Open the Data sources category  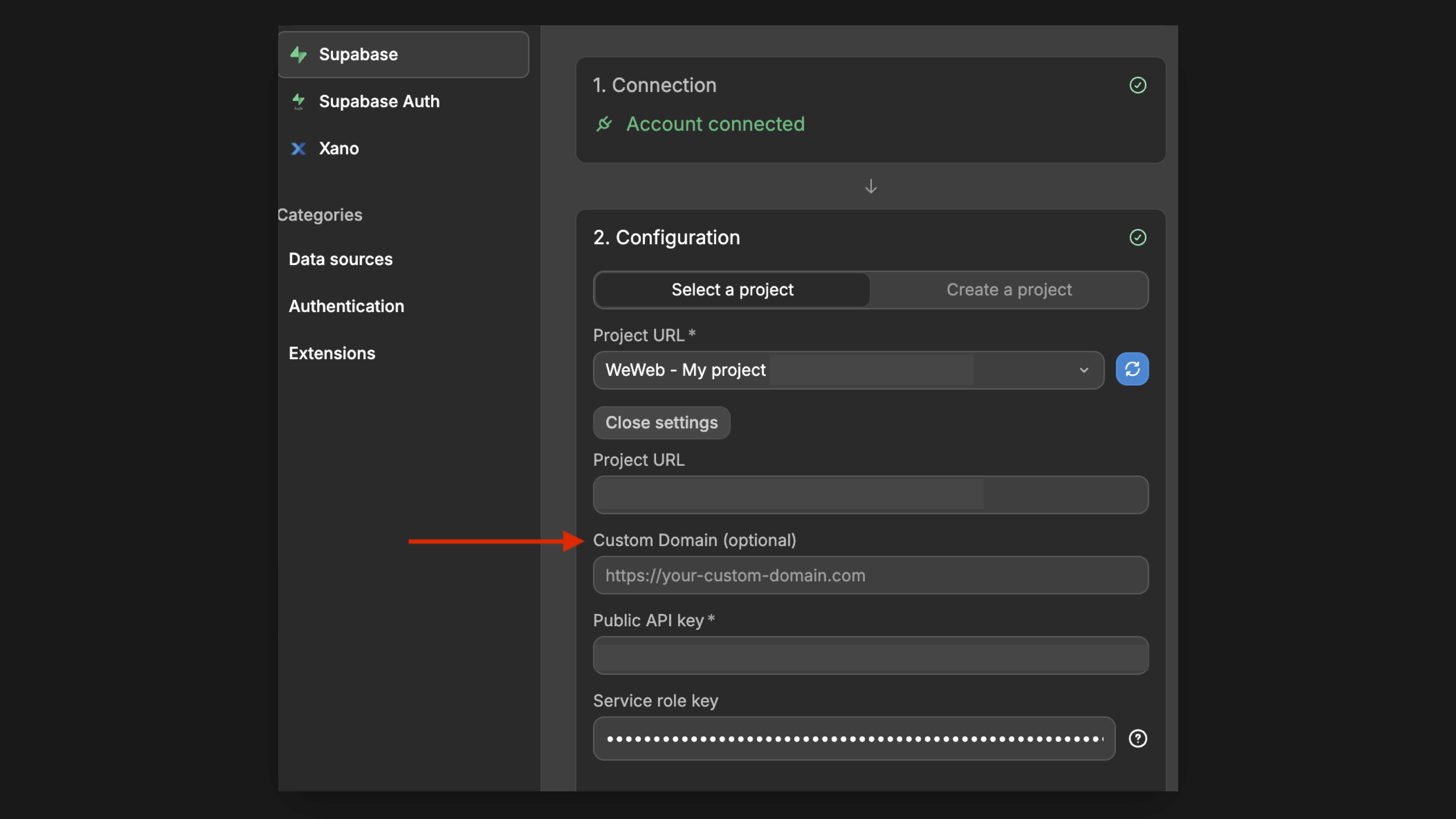coord(340,260)
